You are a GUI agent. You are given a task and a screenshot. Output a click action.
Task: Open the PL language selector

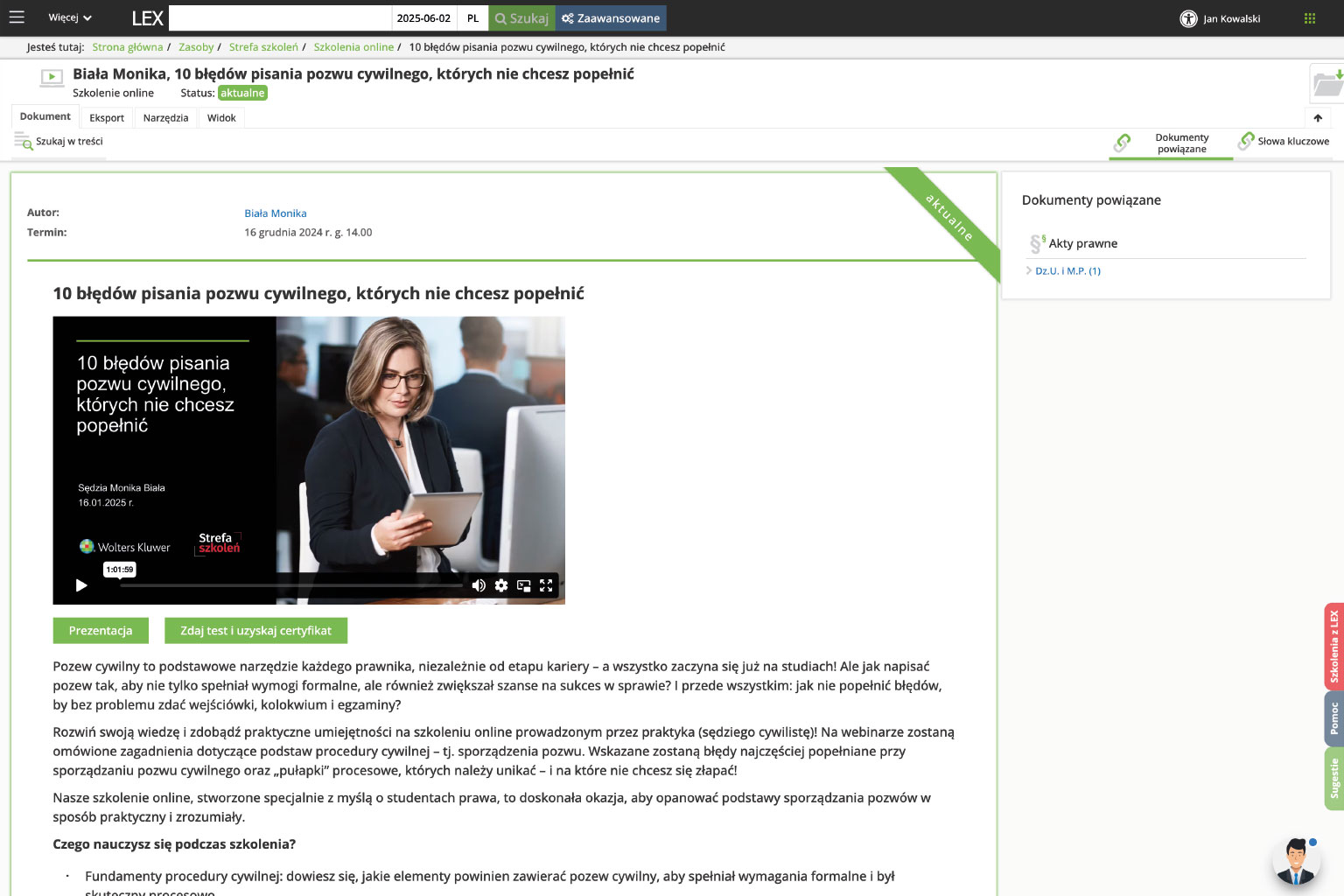point(472,18)
